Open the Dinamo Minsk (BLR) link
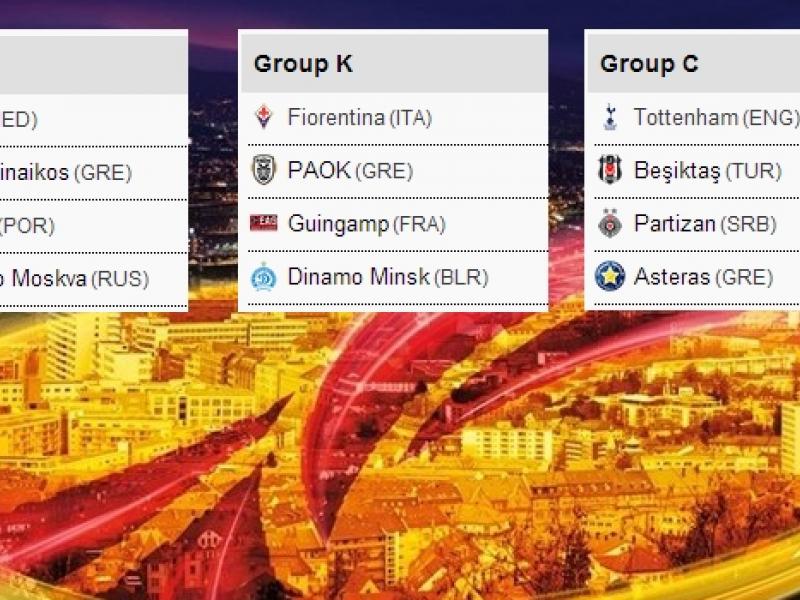This screenshot has height=600, width=800. (x=387, y=277)
